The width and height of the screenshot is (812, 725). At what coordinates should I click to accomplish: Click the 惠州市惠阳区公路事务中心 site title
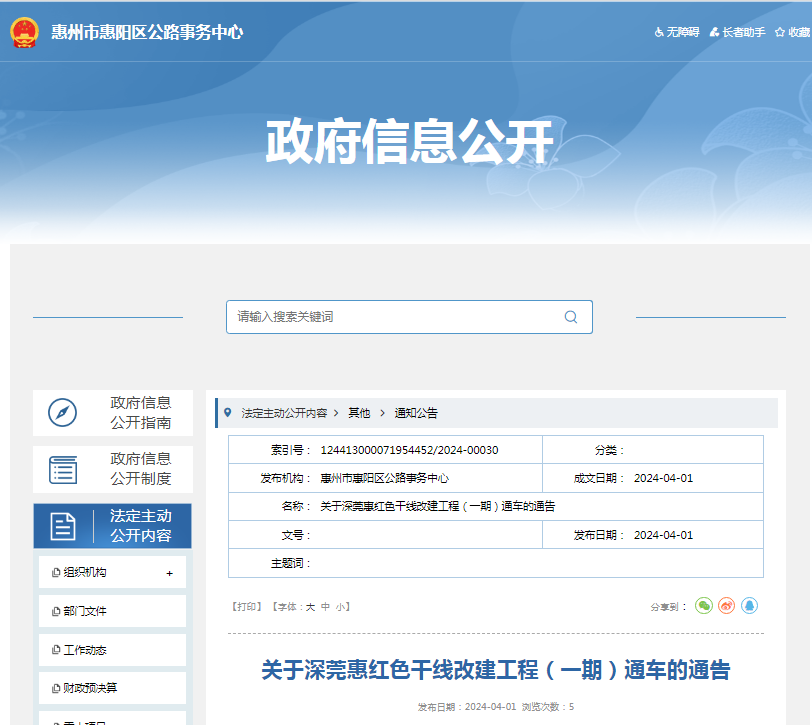pyautogui.click(x=147, y=32)
